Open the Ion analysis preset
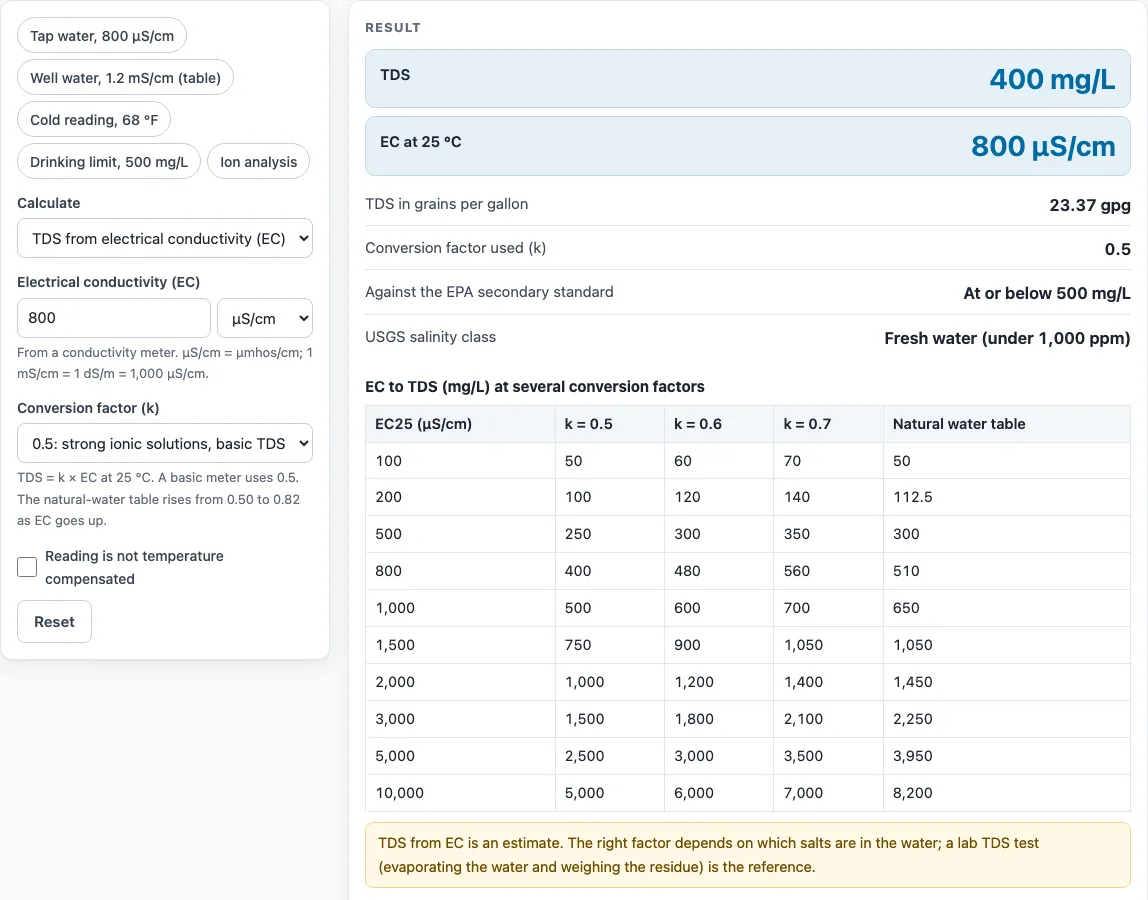1148x900 pixels. pos(258,162)
